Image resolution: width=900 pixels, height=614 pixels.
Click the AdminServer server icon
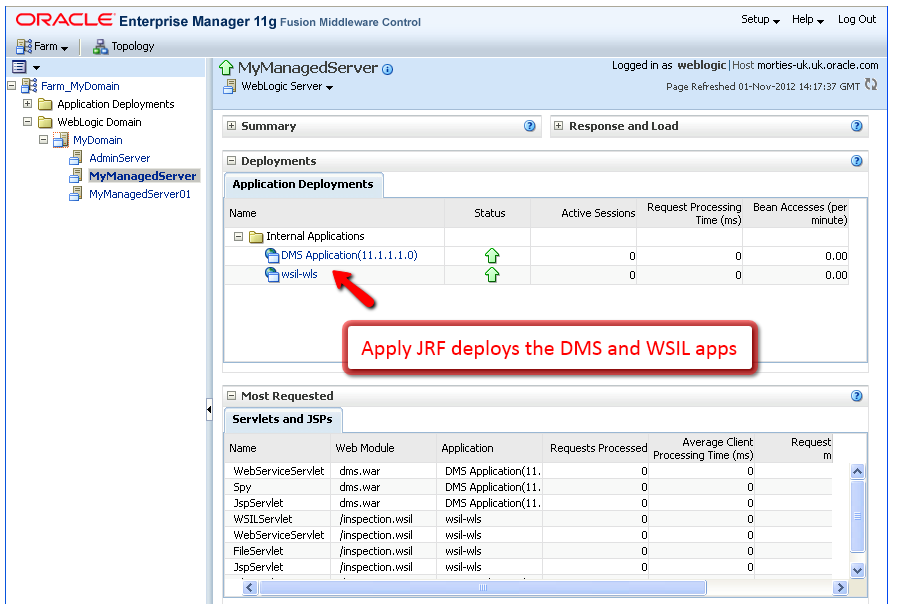(76, 158)
